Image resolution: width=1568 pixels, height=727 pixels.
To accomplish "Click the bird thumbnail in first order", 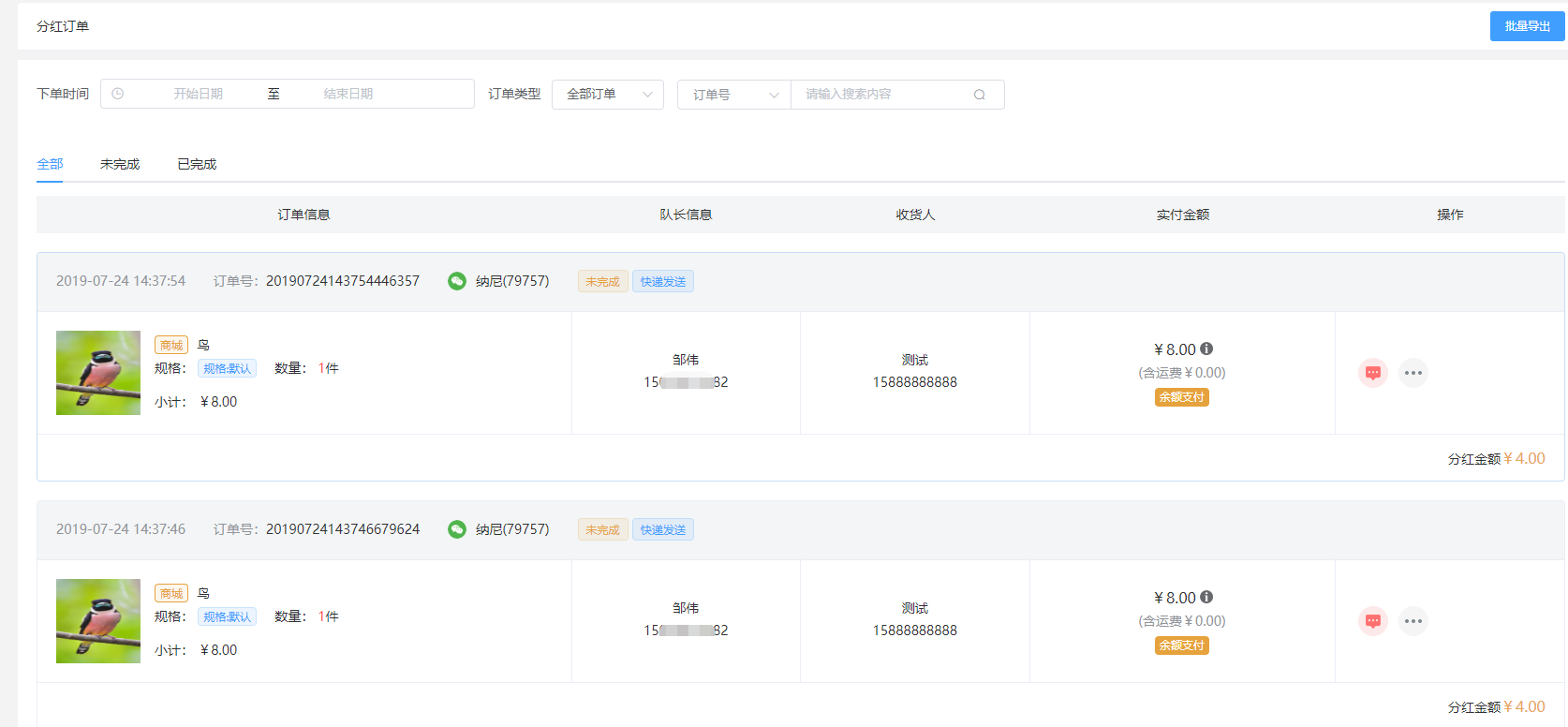I will [98, 373].
